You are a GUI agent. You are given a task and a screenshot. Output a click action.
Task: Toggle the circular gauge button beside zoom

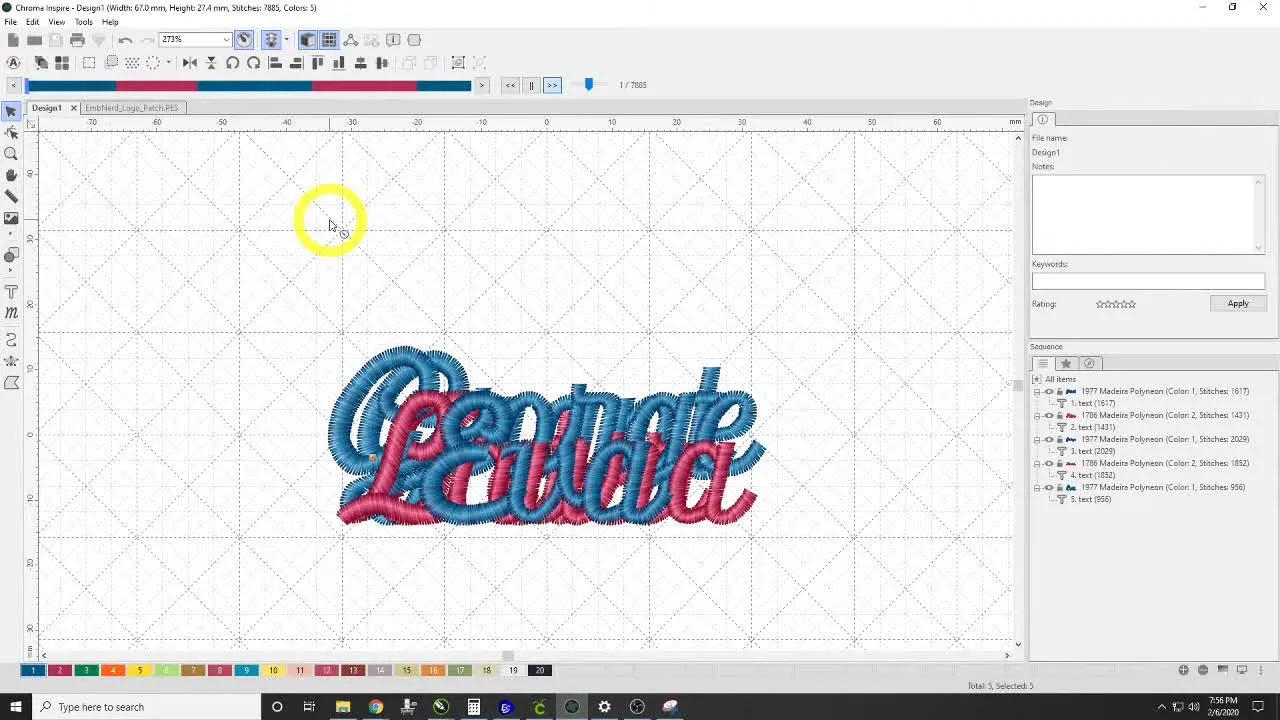tap(244, 40)
